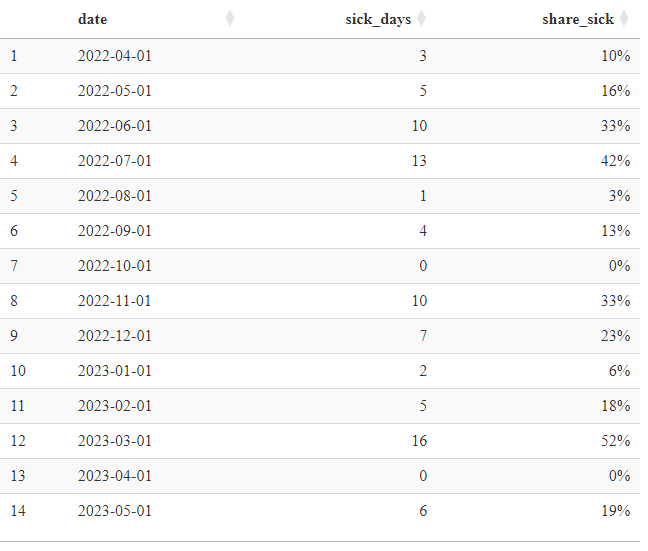Image resolution: width=648 pixels, height=551 pixels.
Task: Click the 18% share_sick value
Action: point(616,406)
